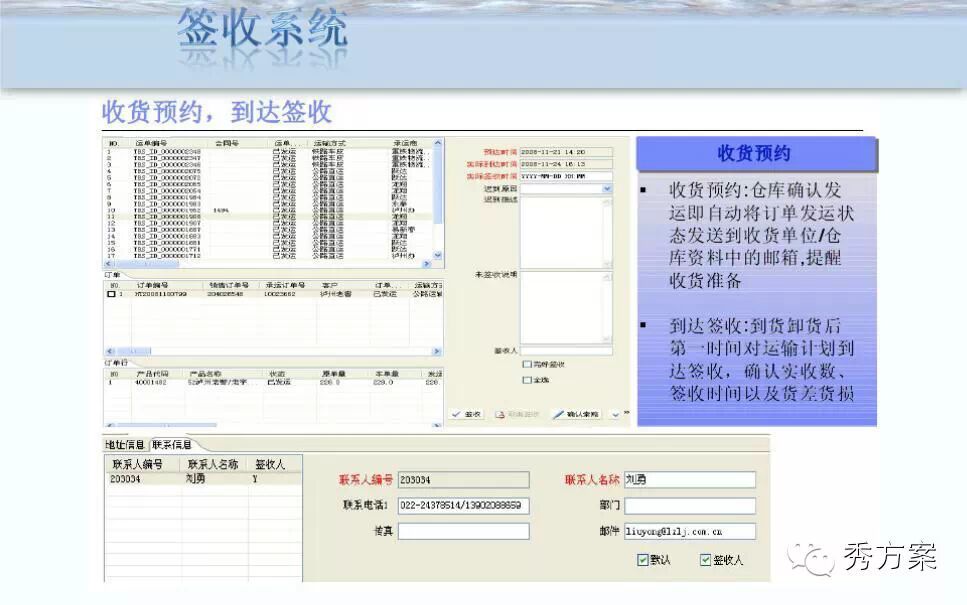Waybill list horizontal scroll left arrow
This screenshot has height=605, width=967.
point(109,263)
